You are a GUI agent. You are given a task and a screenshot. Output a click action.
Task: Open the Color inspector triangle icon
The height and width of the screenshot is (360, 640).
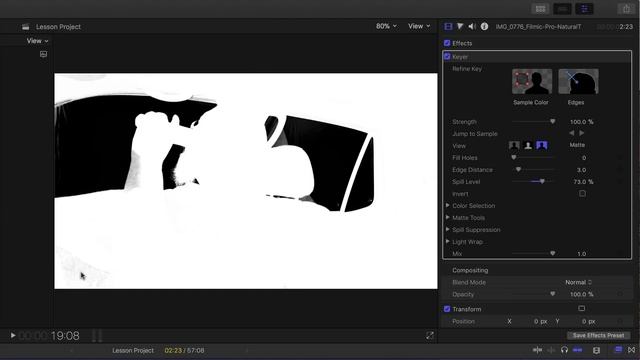pyautogui.click(x=460, y=27)
